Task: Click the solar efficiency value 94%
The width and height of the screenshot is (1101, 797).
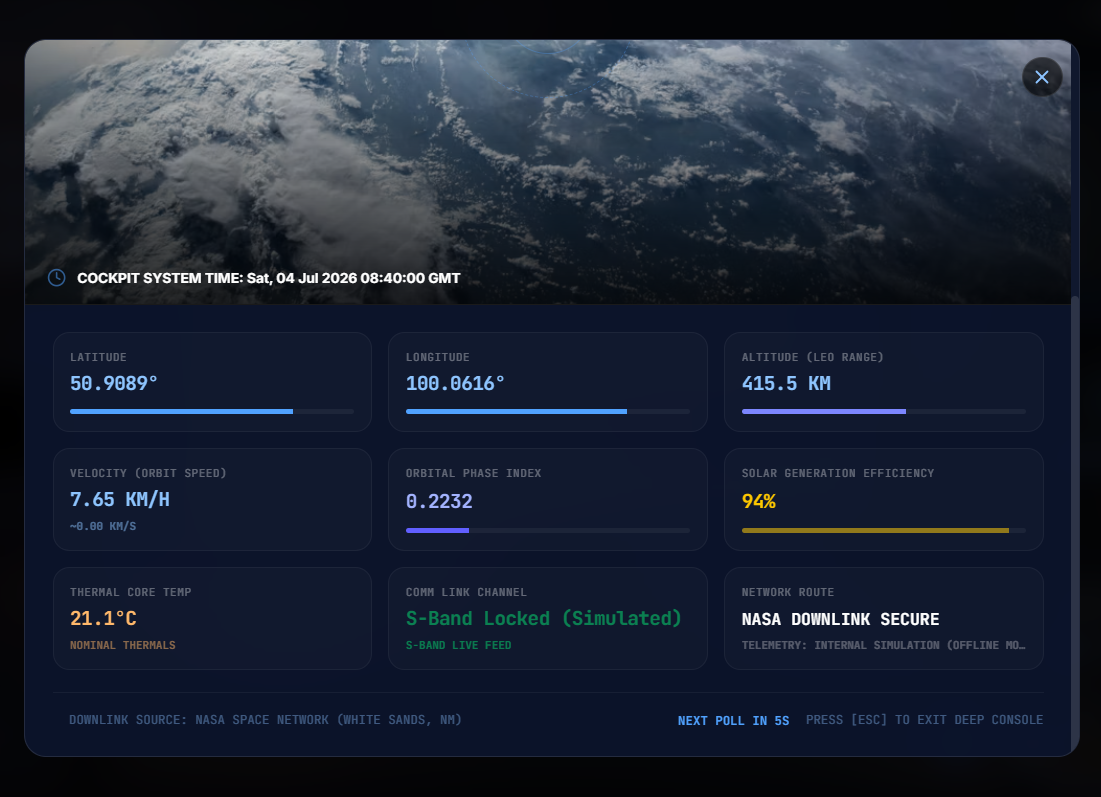Action: (758, 501)
